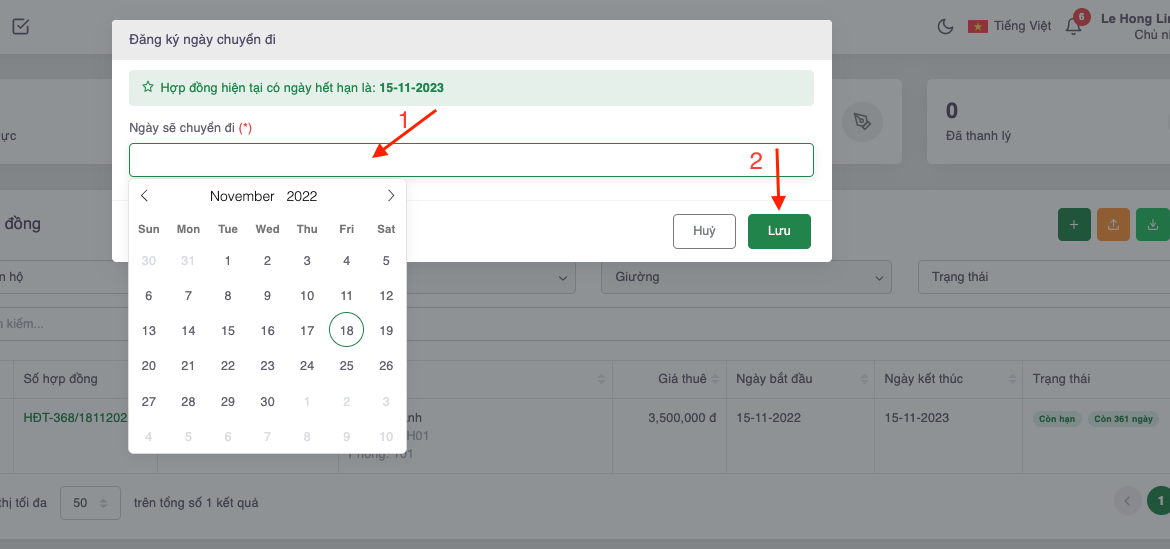Select November 25 in calendar
The height and width of the screenshot is (549, 1170).
[x=346, y=366]
